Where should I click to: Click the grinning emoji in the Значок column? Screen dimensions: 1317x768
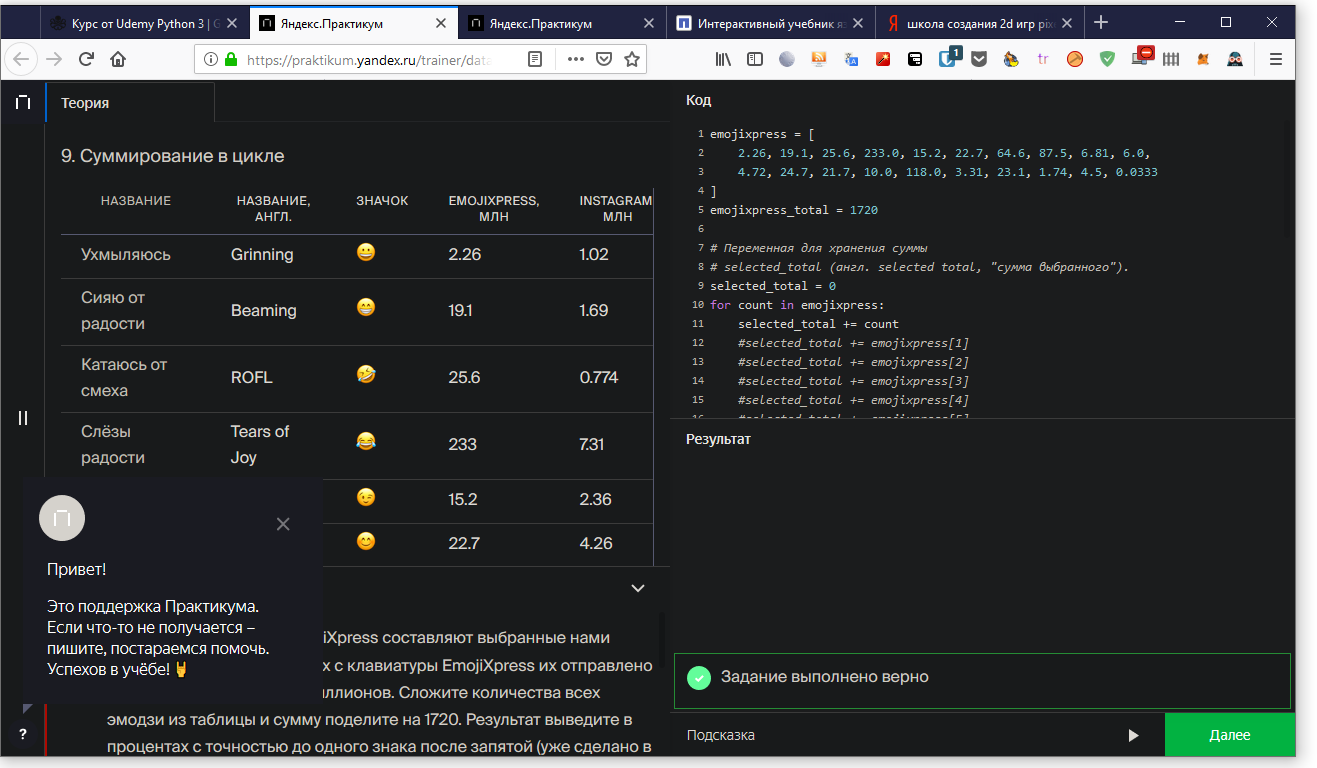pos(366,252)
